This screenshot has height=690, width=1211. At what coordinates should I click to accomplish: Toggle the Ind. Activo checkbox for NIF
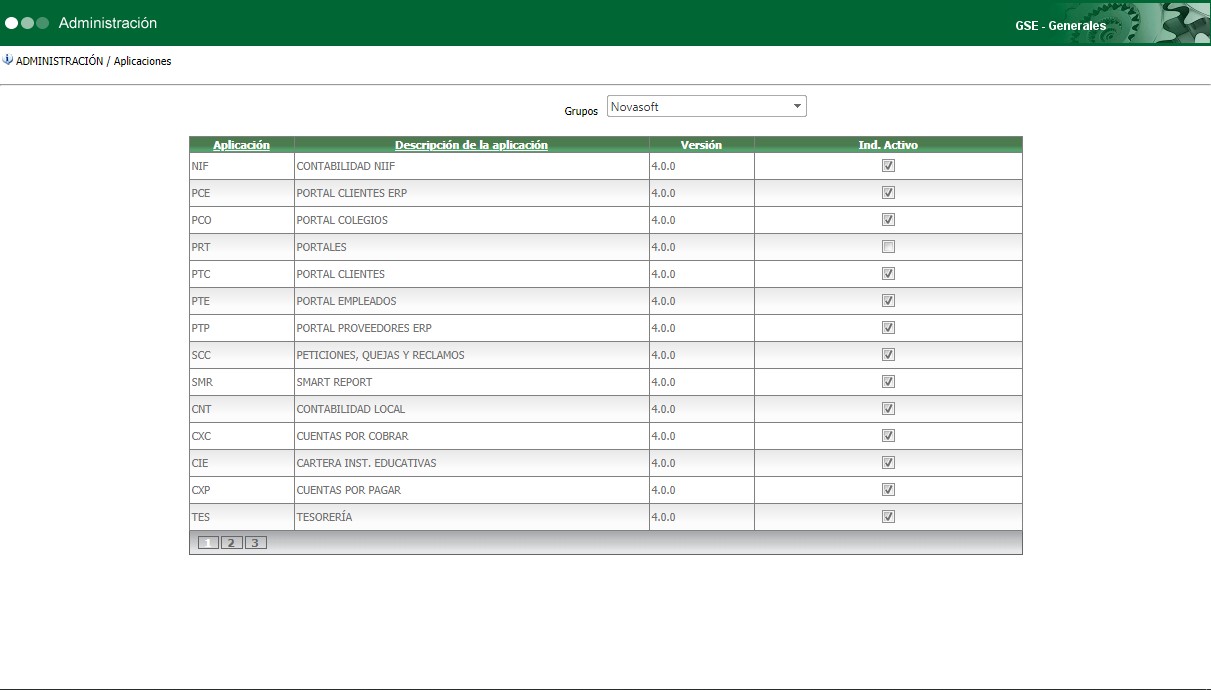[888, 166]
